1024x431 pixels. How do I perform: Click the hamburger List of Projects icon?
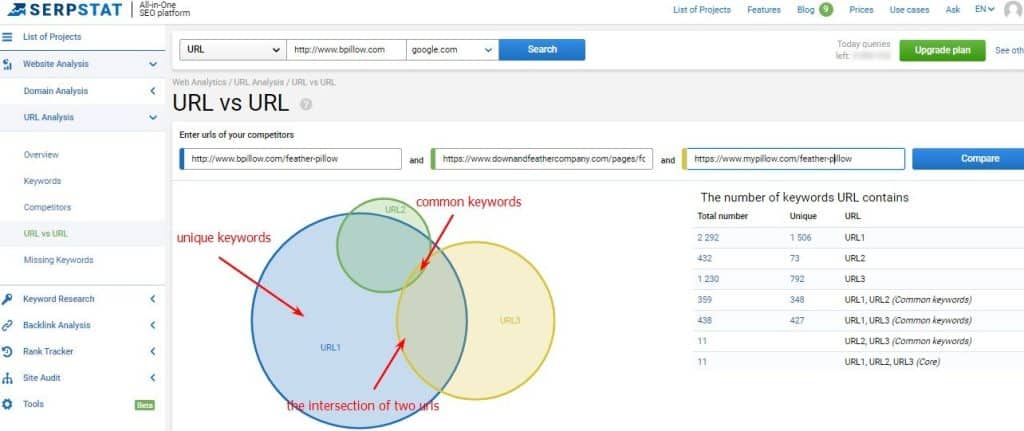coord(8,37)
